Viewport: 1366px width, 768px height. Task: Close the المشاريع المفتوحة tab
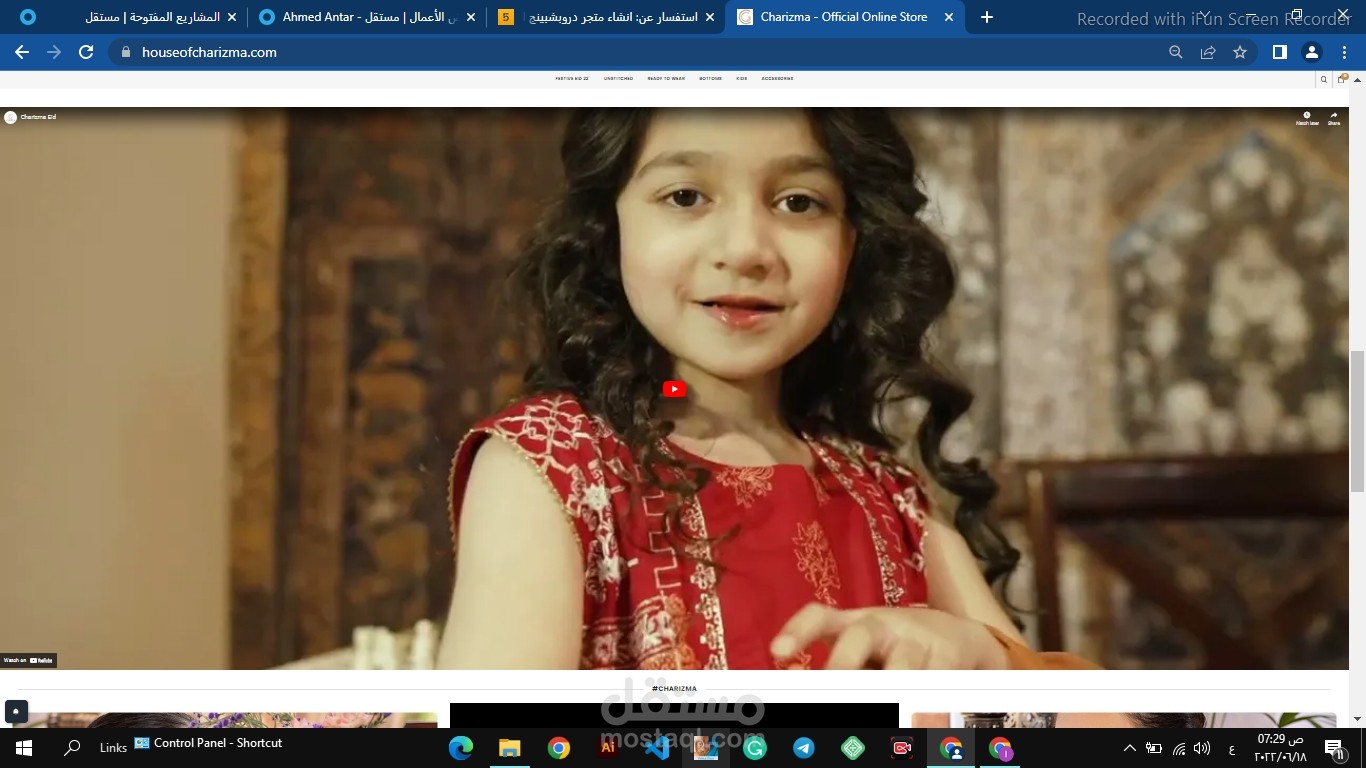click(x=232, y=17)
